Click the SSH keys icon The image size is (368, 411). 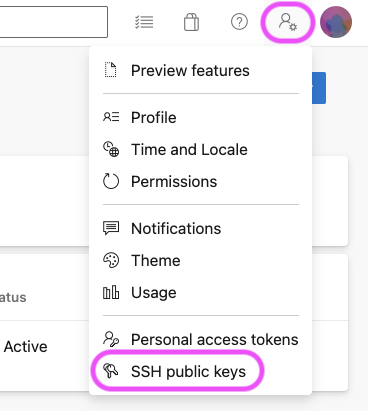click(111, 370)
